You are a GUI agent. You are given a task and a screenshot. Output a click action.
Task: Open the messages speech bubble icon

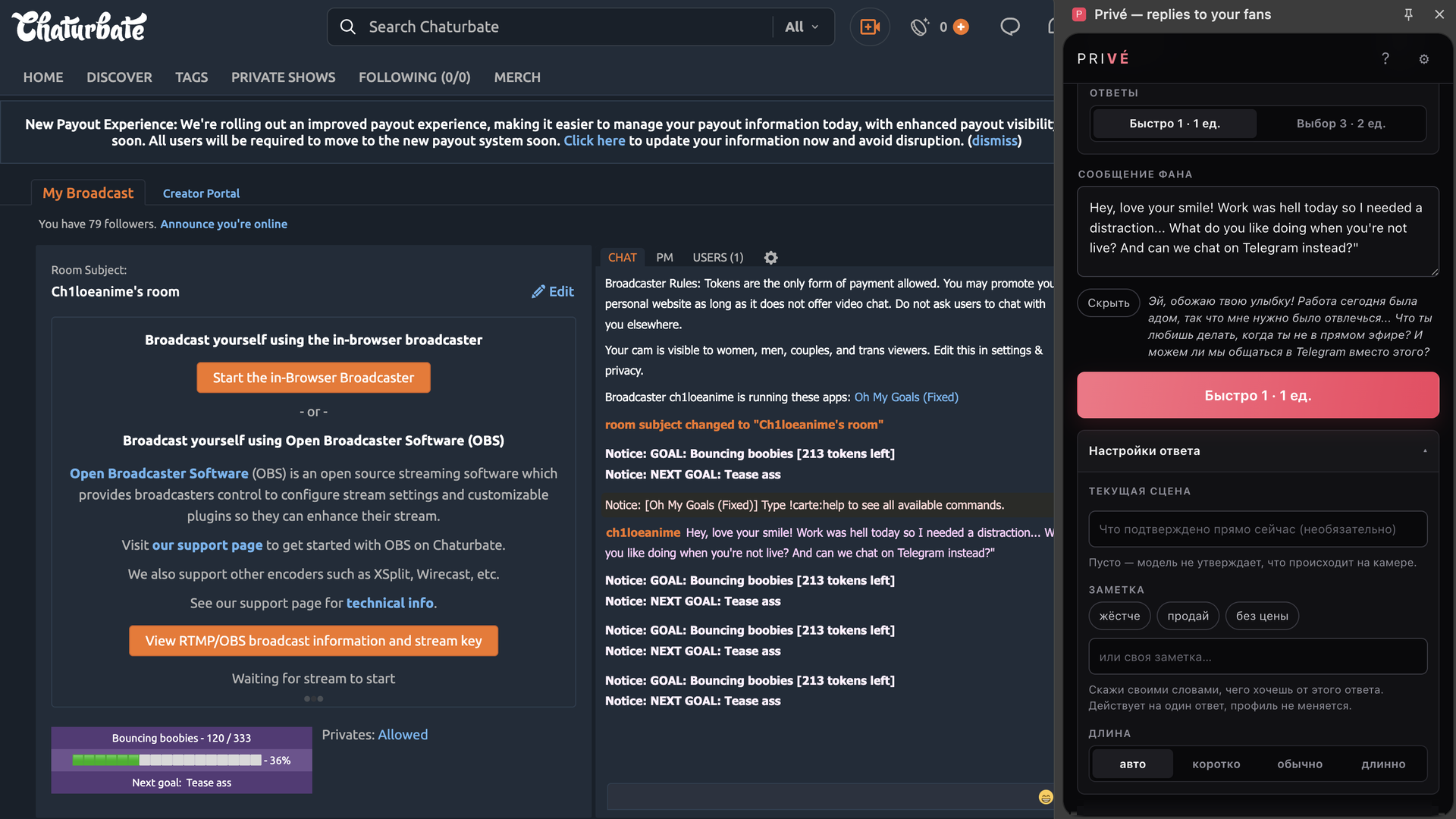(x=1010, y=27)
